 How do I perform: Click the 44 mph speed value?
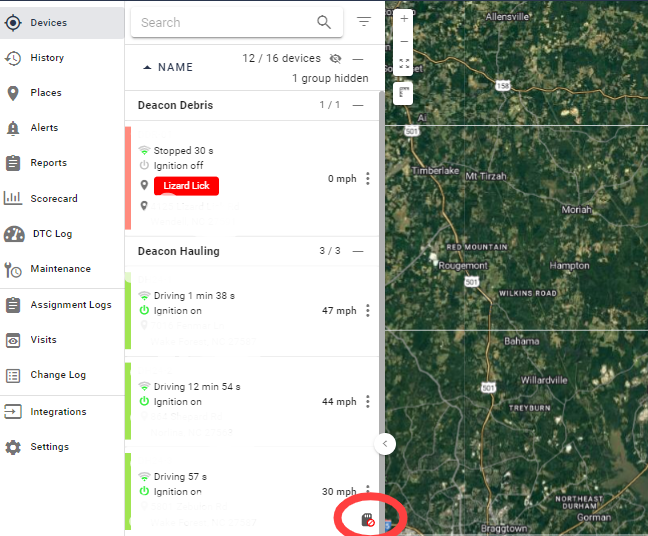[339, 402]
